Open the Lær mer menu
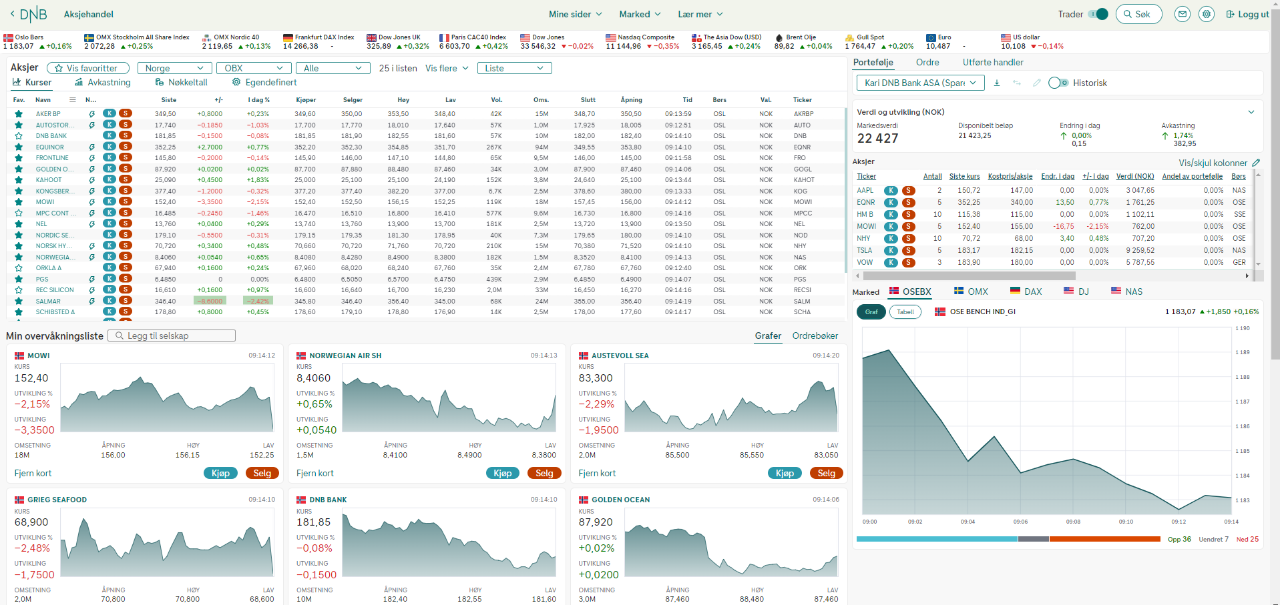Image resolution: width=1280 pixels, height=605 pixels. pos(701,15)
